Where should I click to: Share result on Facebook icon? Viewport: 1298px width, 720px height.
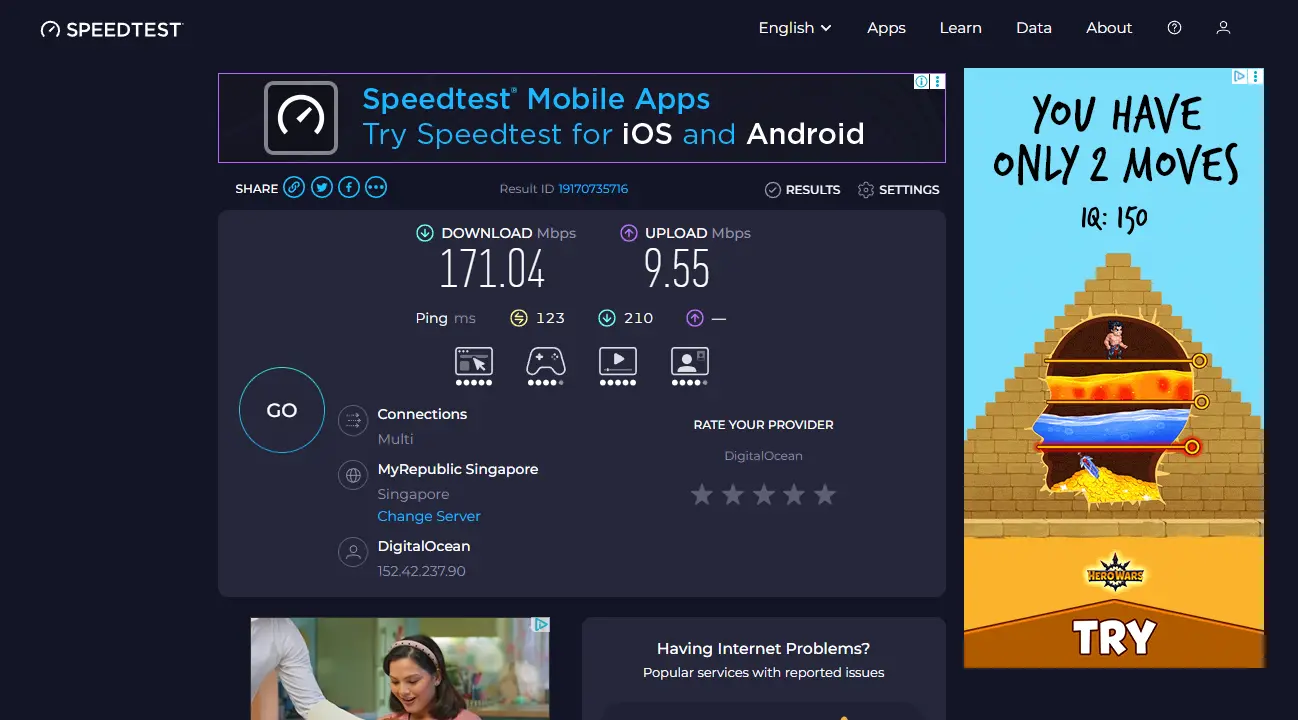[349, 187]
